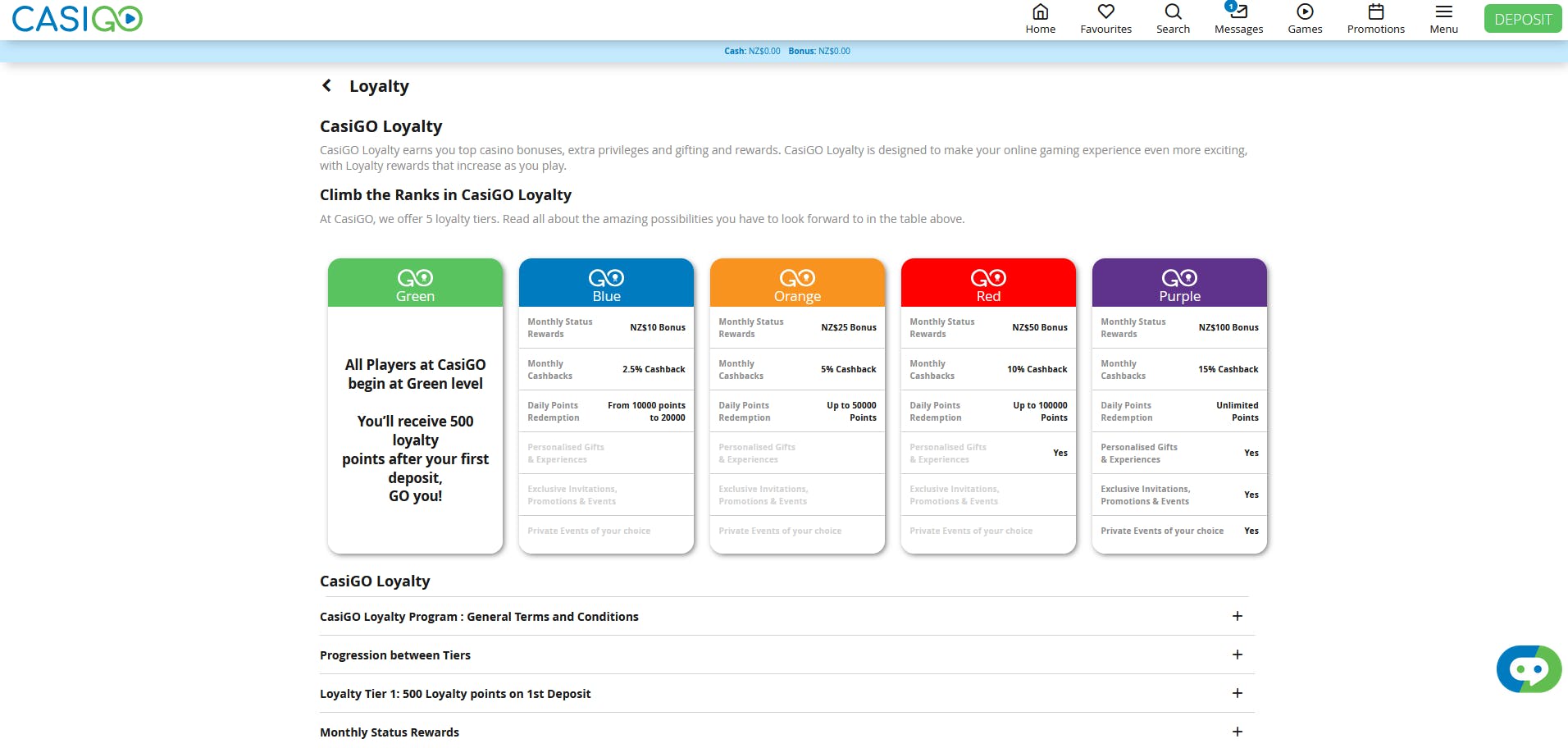Image resolution: width=1568 pixels, height=748 pixels.
Task: Click the back arrow beside Loyalty
Action: pos(326,85)
